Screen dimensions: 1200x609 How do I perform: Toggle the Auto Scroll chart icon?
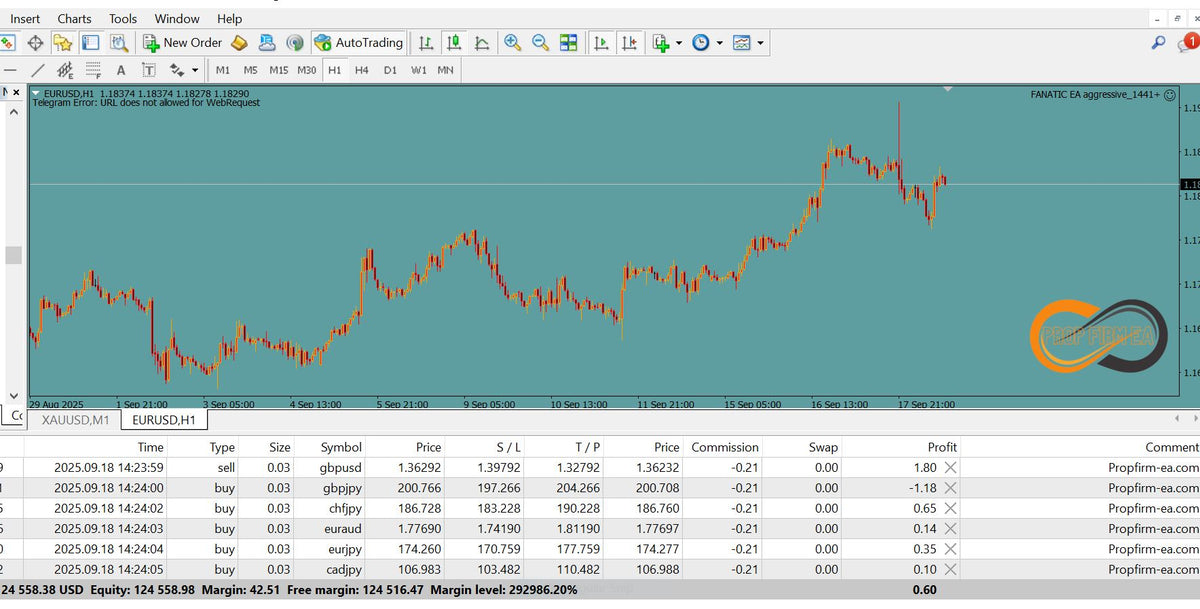[x=601, y=43]
